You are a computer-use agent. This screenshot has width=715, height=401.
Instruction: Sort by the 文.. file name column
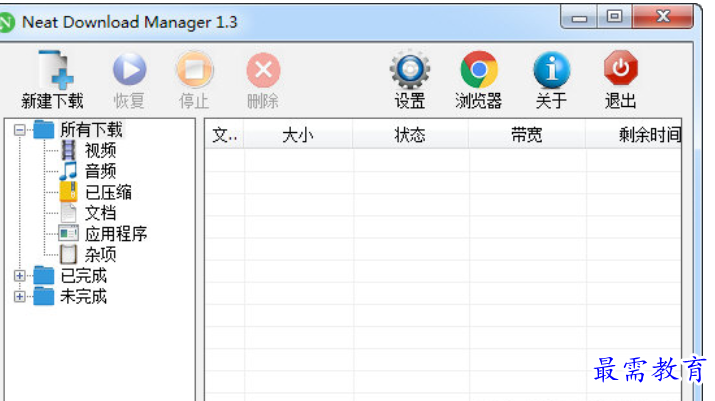tap(224, 135)
